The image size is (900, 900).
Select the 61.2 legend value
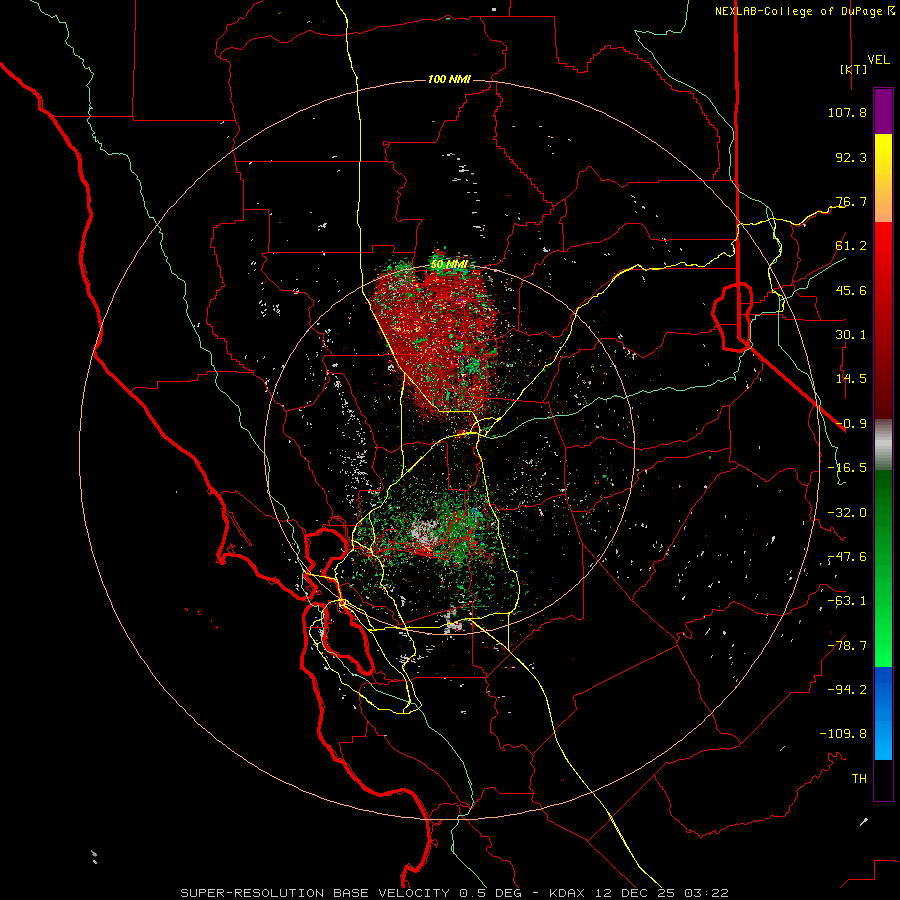[851, 246]
